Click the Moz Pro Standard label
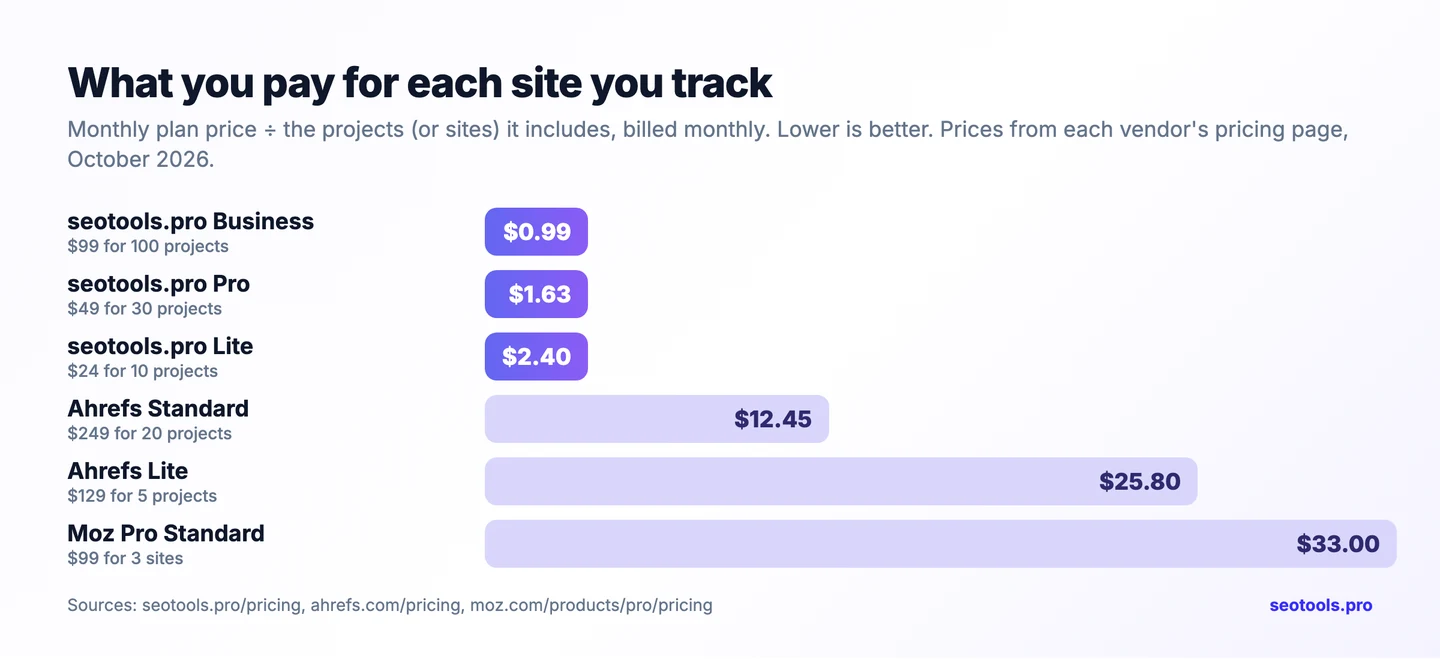The height and width of the screenshot is (659, 1440). click(x=166, y=533)
